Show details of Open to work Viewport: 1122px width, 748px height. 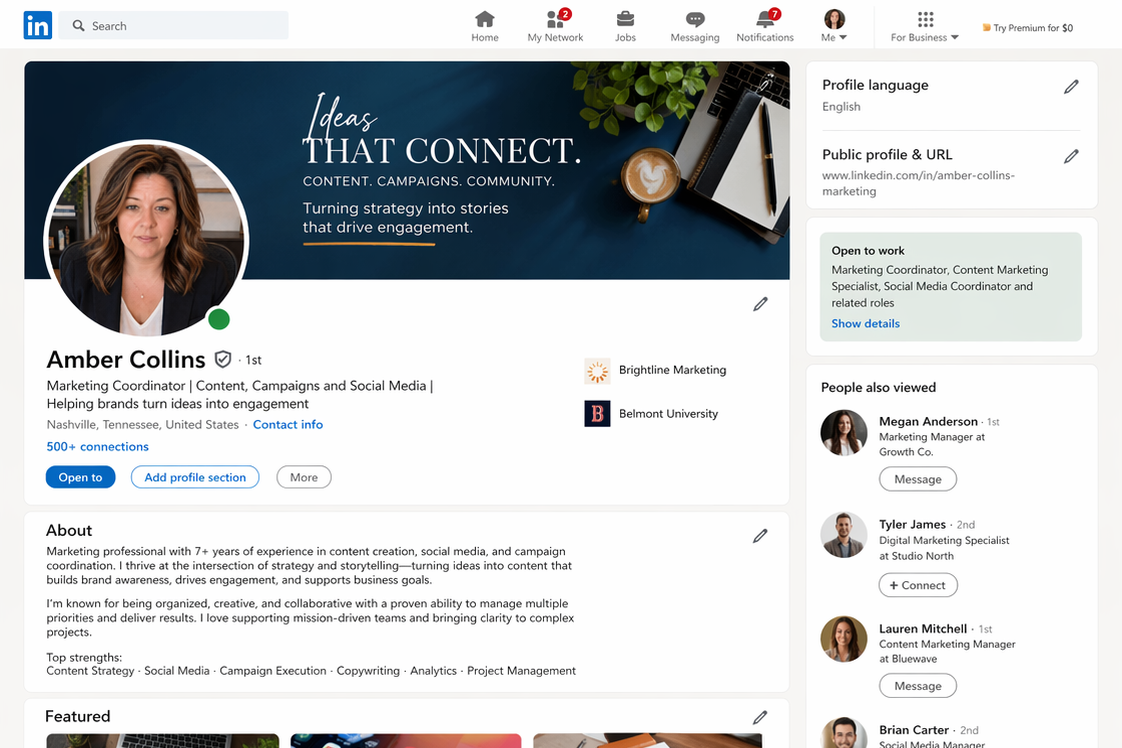point(865,324)
